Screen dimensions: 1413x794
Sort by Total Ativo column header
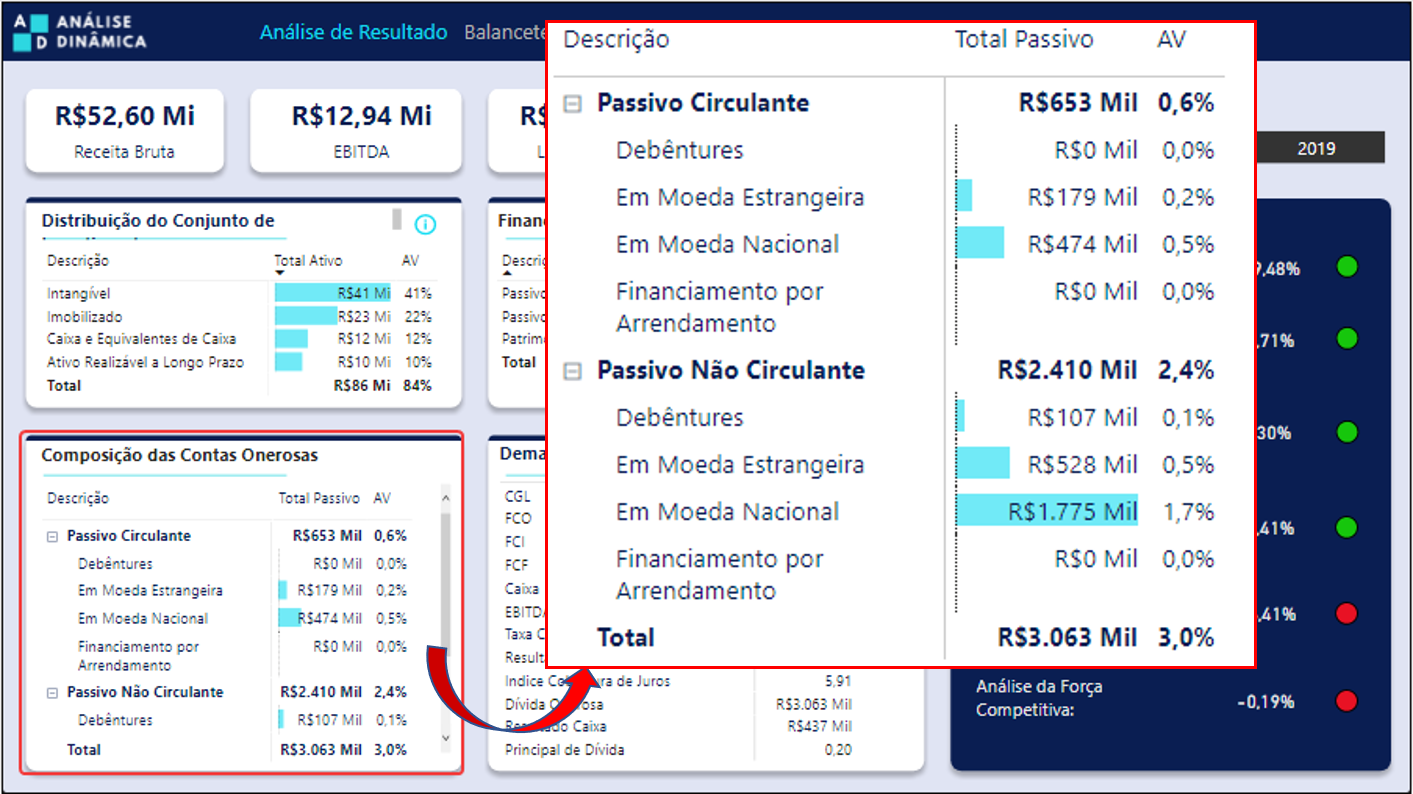pyautogui.click(x=310, y=260)
